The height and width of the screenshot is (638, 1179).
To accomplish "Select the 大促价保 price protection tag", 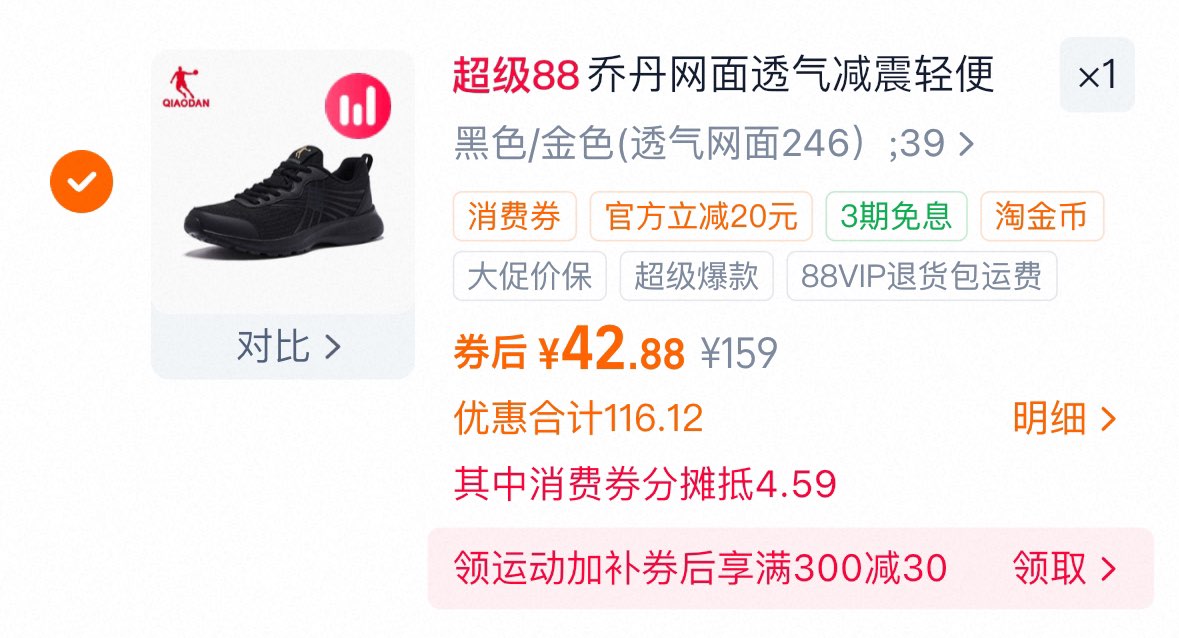I will point(529,276).
